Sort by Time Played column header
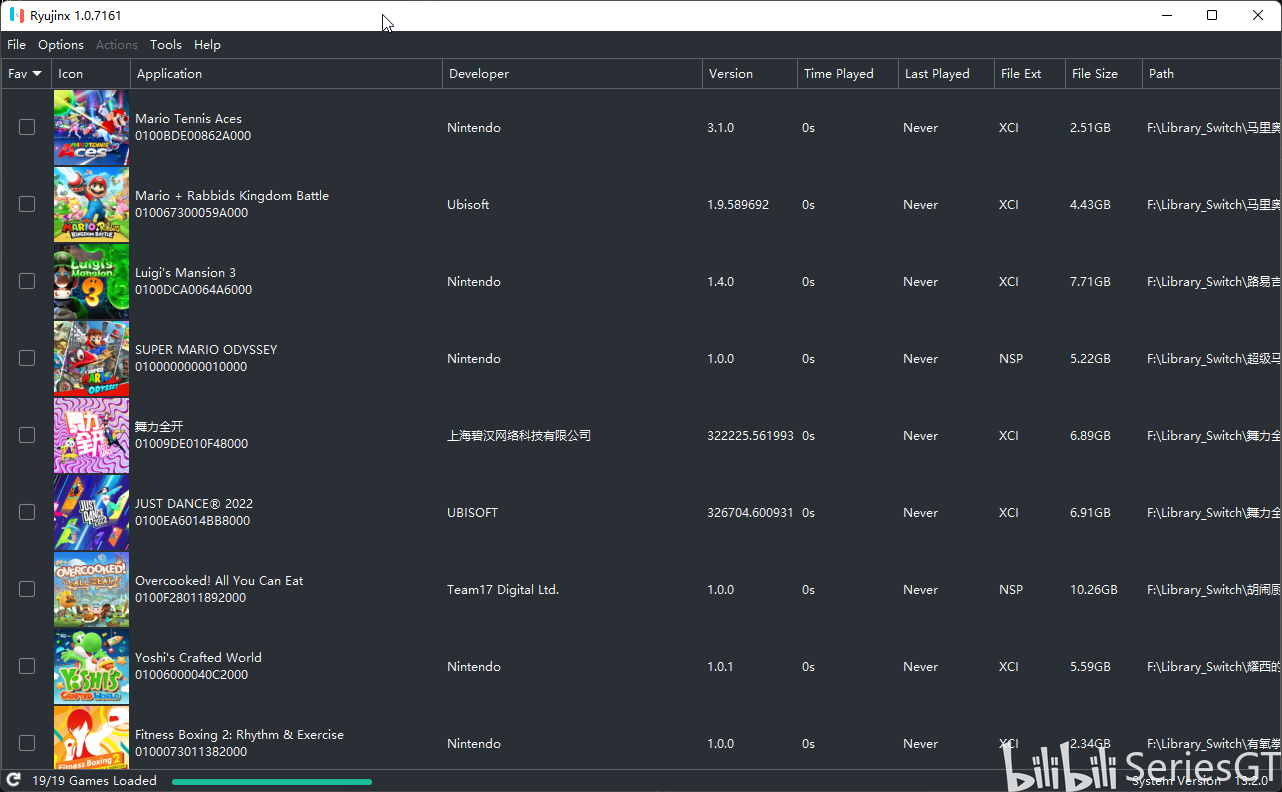This screenshot has width=1282, height=792. (848, 74)
